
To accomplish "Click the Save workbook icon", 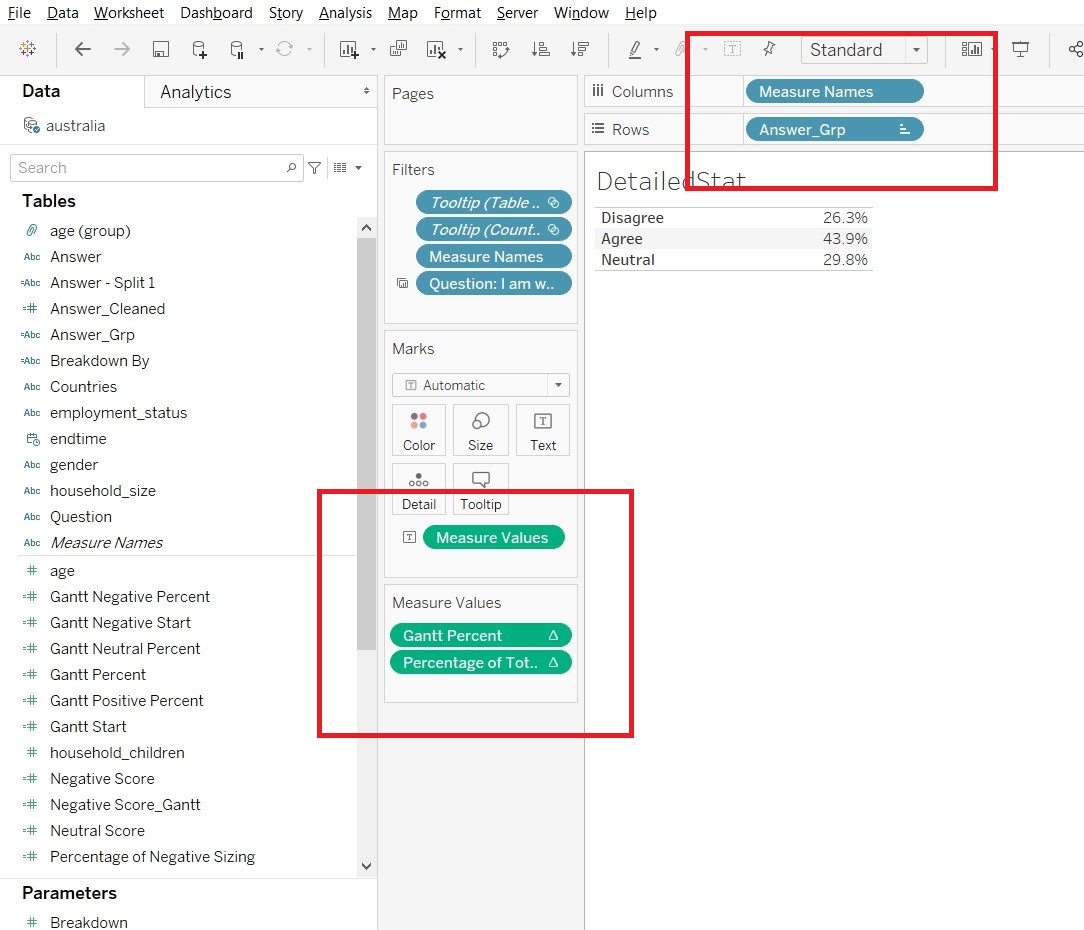I will (160, 49).
